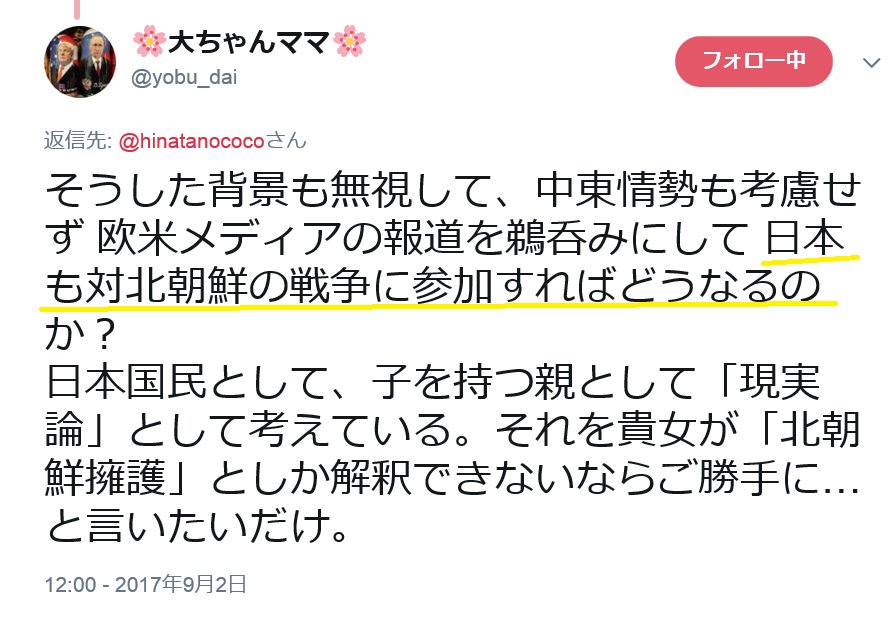This screenshot has width=895, height=623.
Task: Open the @hinatanococo reply mention
Action: pos(192,140)
